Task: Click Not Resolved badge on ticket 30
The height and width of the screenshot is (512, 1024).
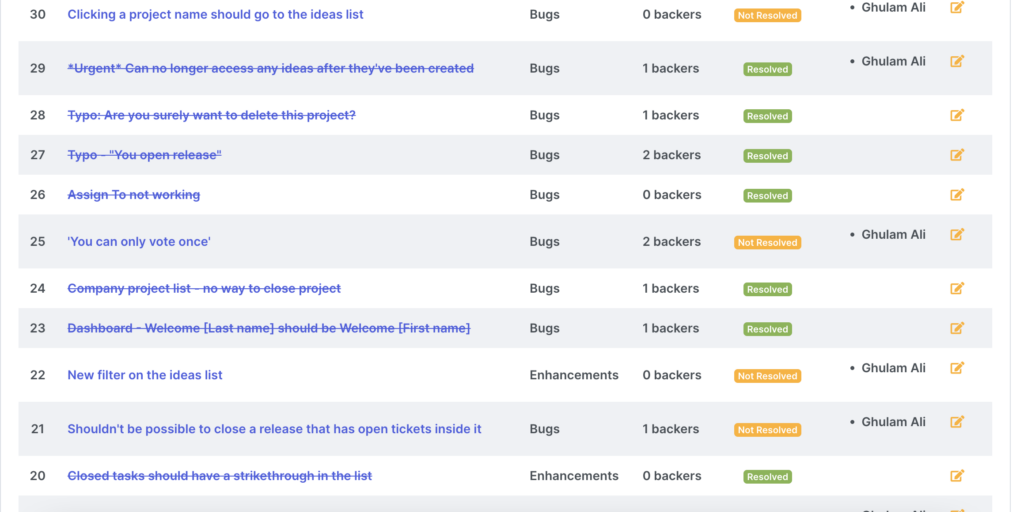Action: pos(767,16)
